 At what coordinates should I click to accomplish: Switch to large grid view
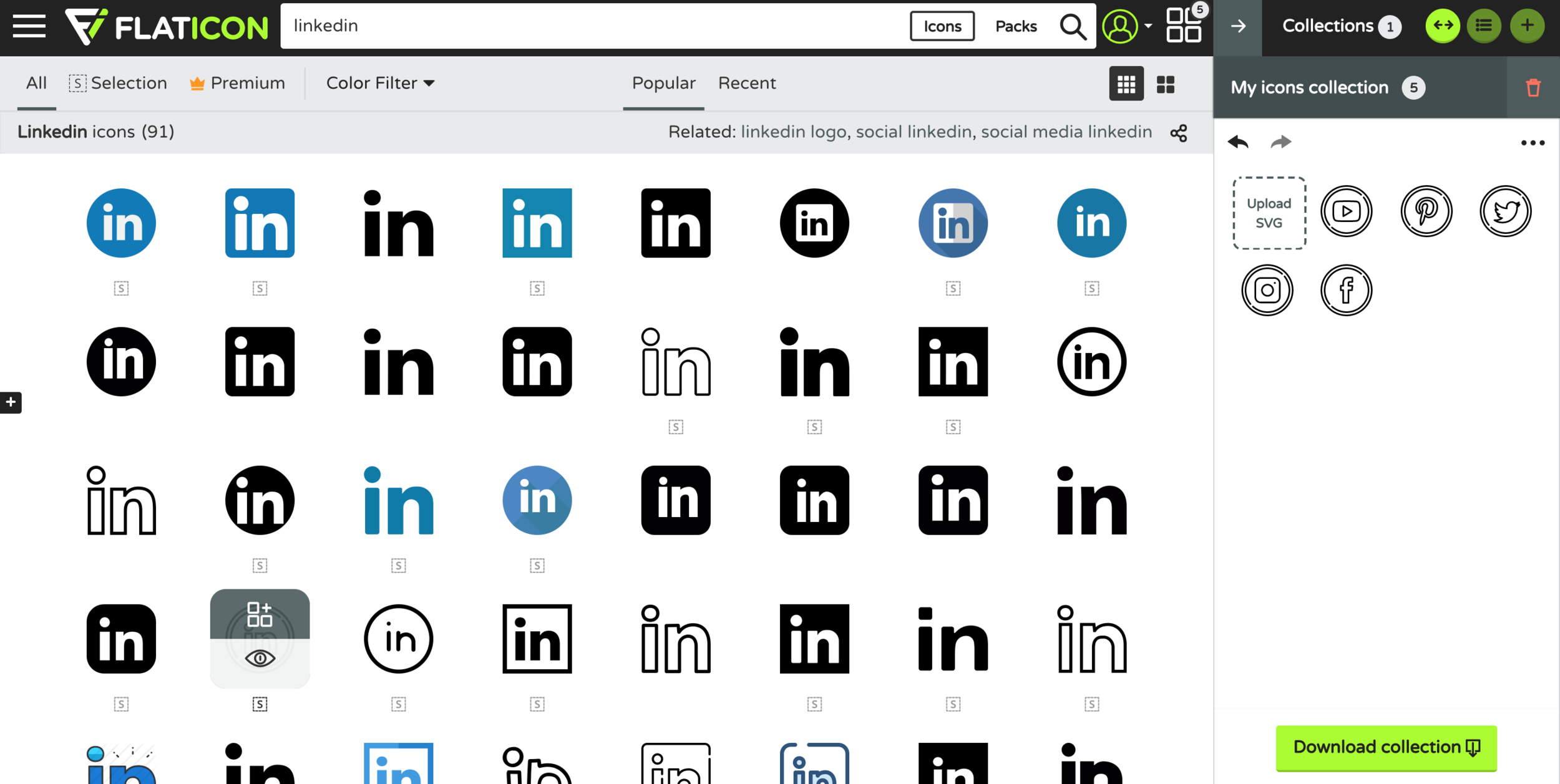(x=1166, y=84)
